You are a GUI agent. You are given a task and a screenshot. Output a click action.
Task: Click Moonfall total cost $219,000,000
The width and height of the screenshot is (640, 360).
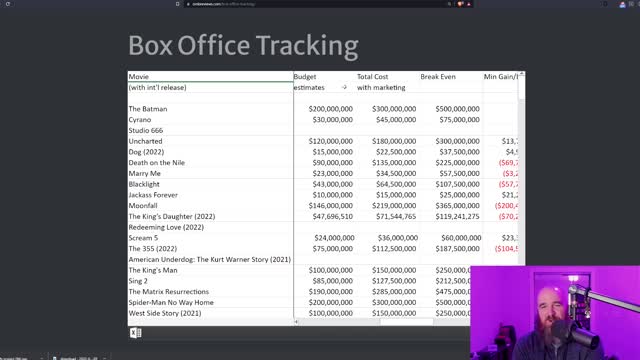click(x=394, y=206)
